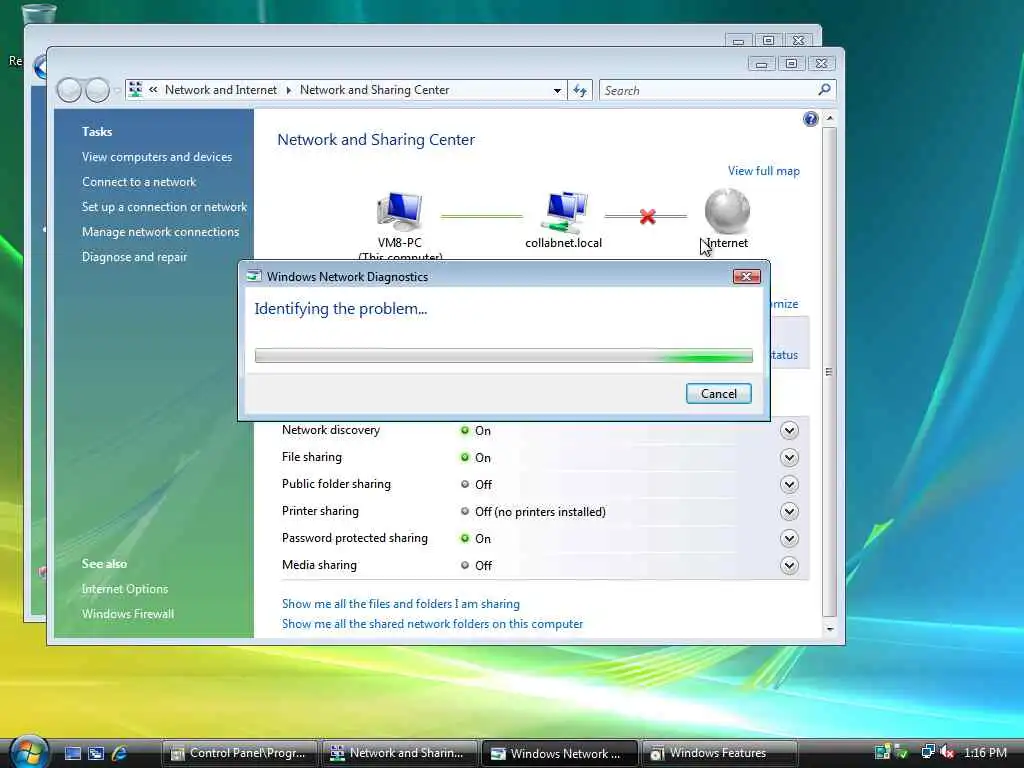Click the muted volume tray icon

(x=947, y=752)
